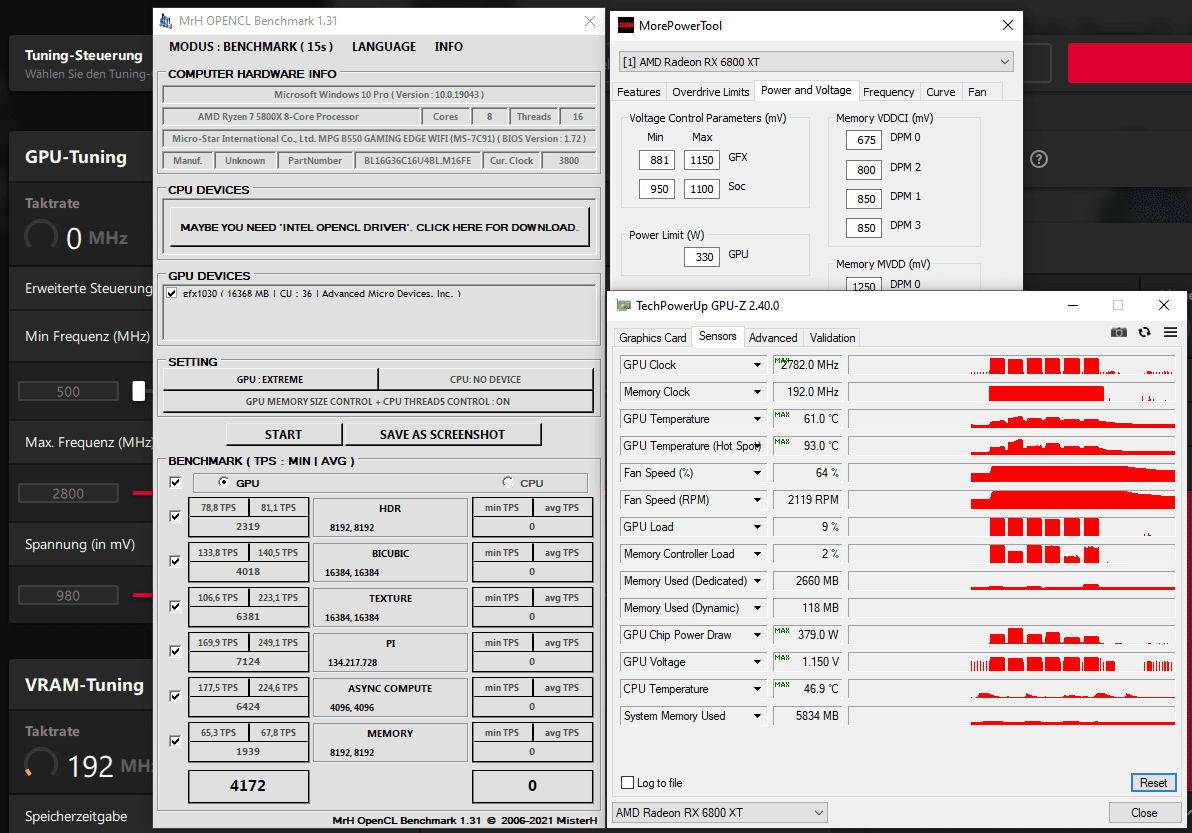Close the MrH OpenCL Benchmark window

[x=589, y=21]
